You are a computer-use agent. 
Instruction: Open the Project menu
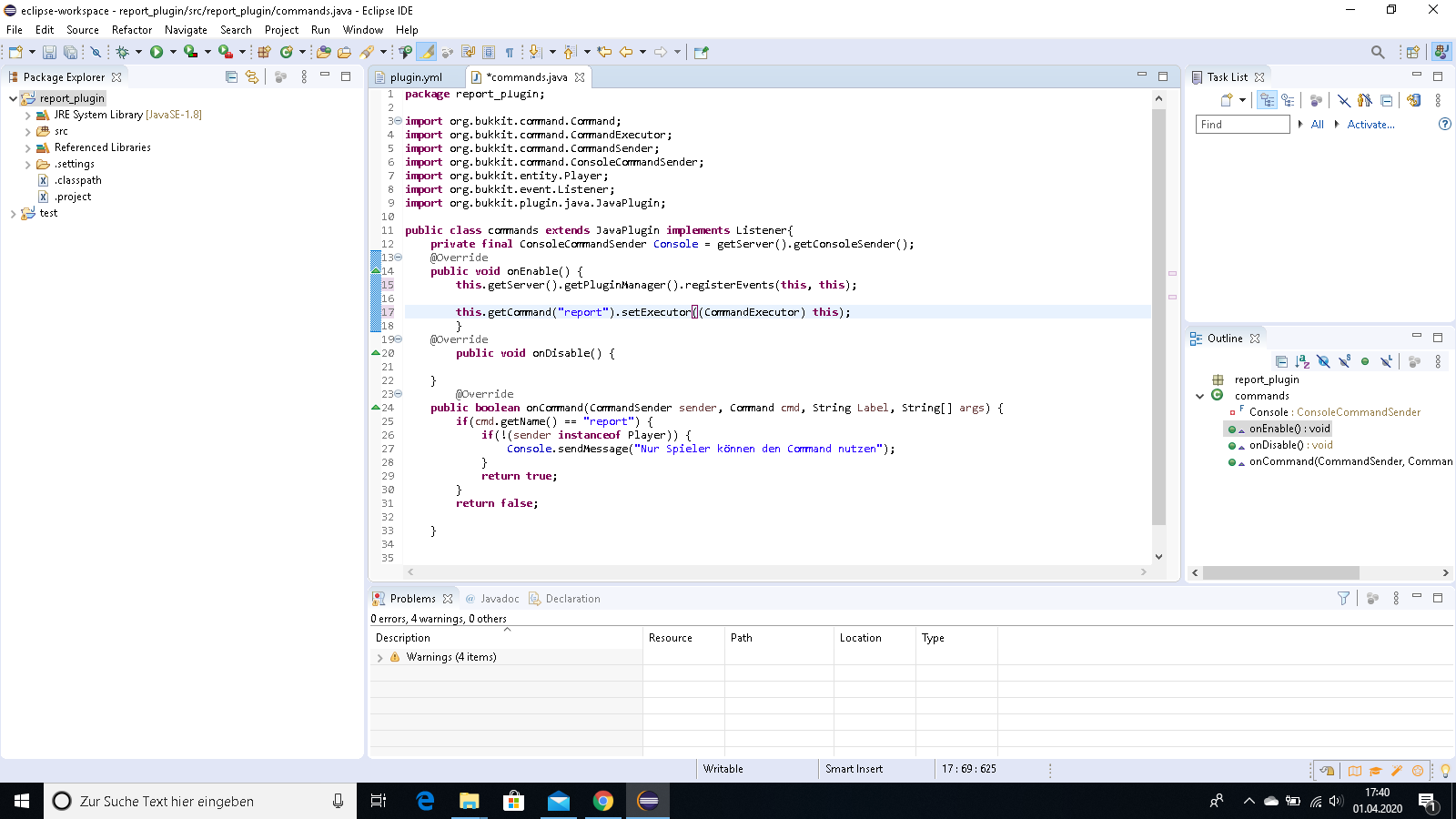(281, 30)
